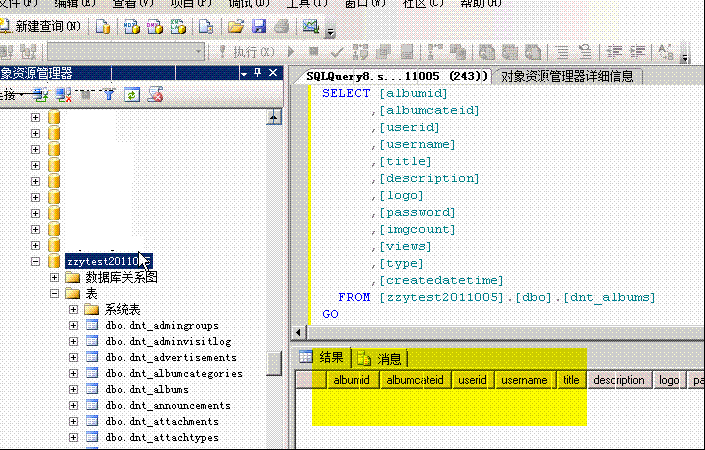705x450 pixels.
Task: Click the description column header
Action: pyautogui.click(x=619, y=380)
